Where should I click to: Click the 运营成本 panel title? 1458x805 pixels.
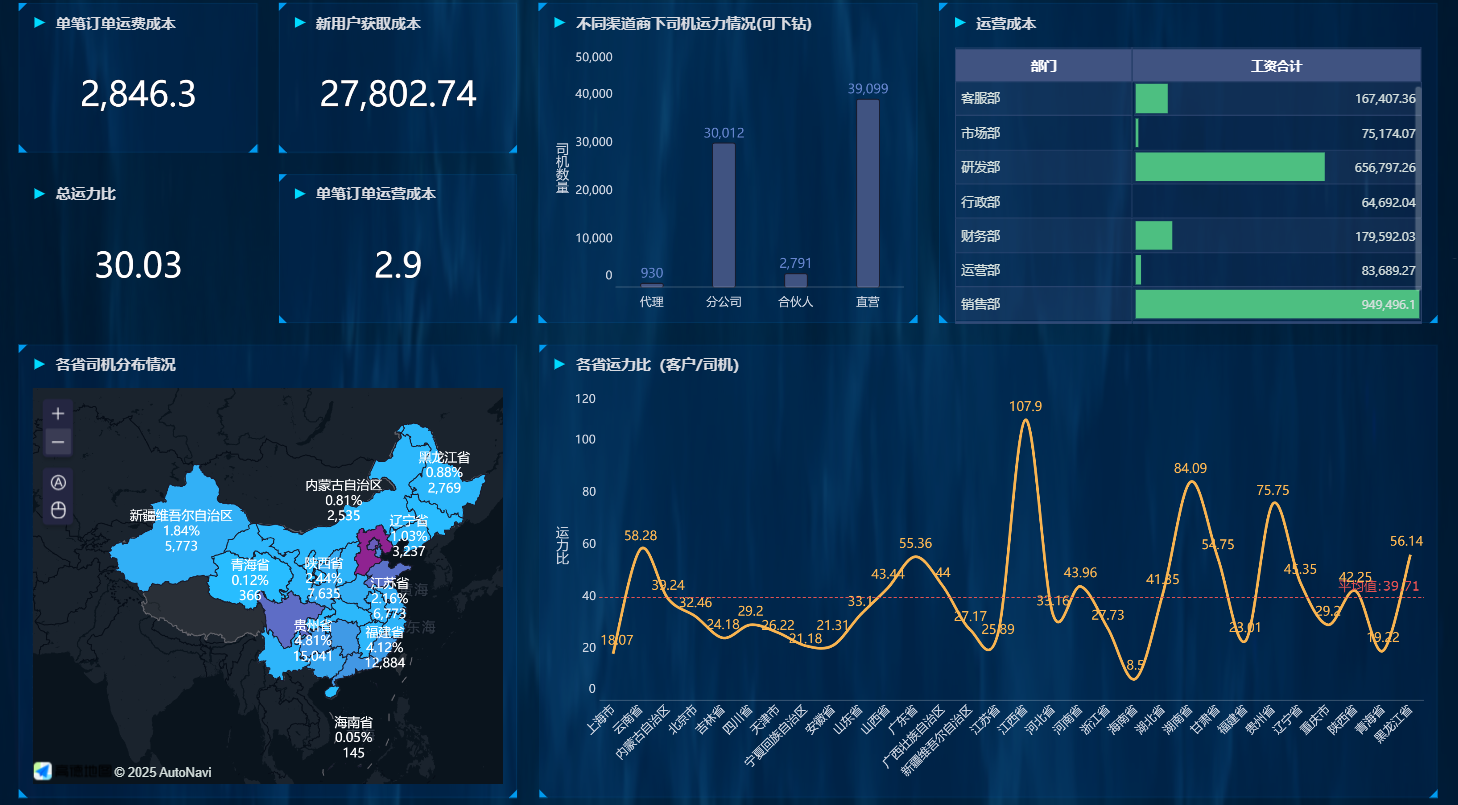1006,23
